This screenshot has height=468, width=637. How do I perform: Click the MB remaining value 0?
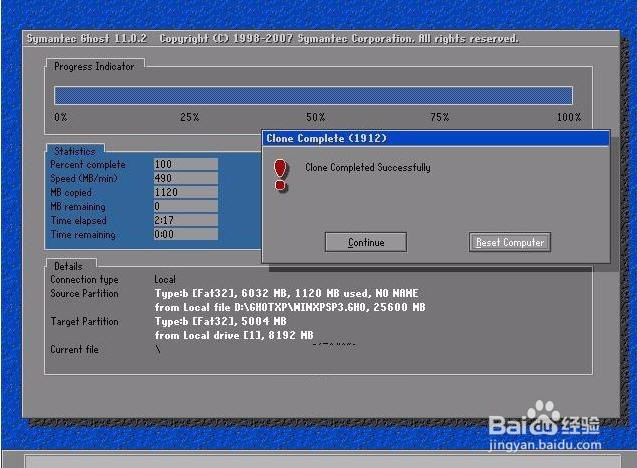(x=186, y=206)
